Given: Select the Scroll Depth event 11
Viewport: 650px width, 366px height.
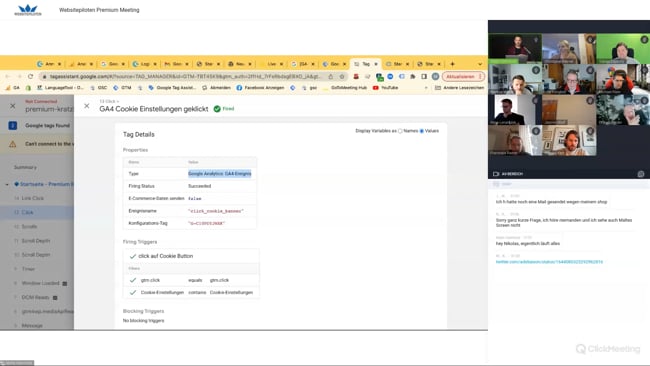Looking at the screenshot, I should (37, 240).
